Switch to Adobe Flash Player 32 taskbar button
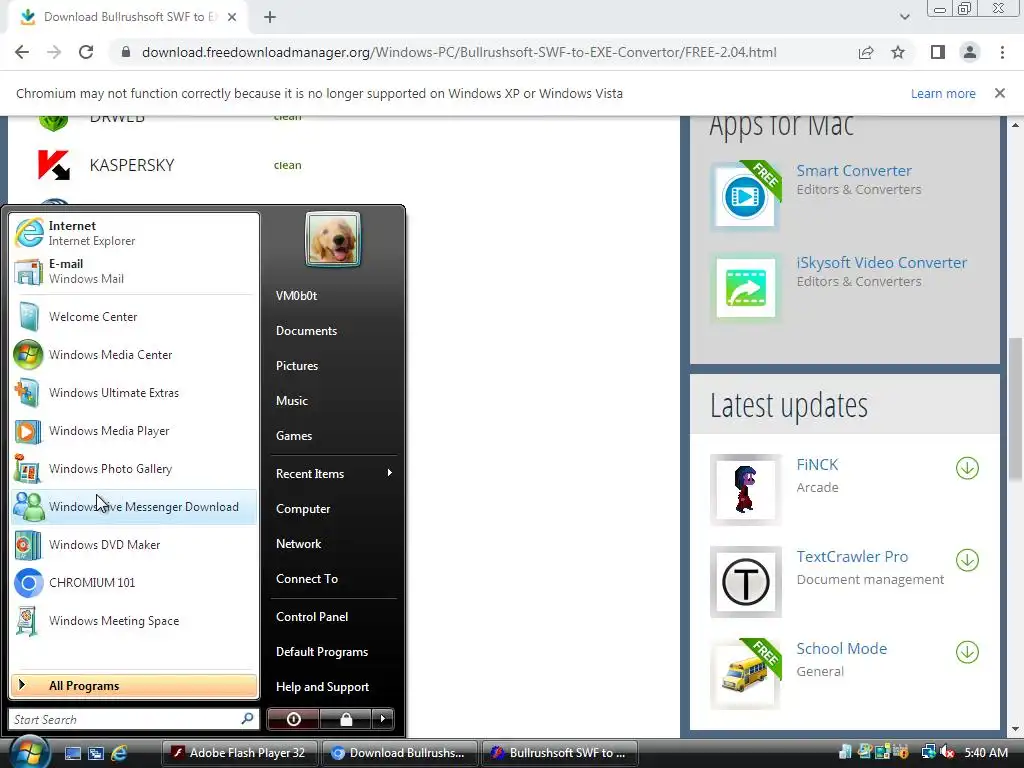 (239, 753)
